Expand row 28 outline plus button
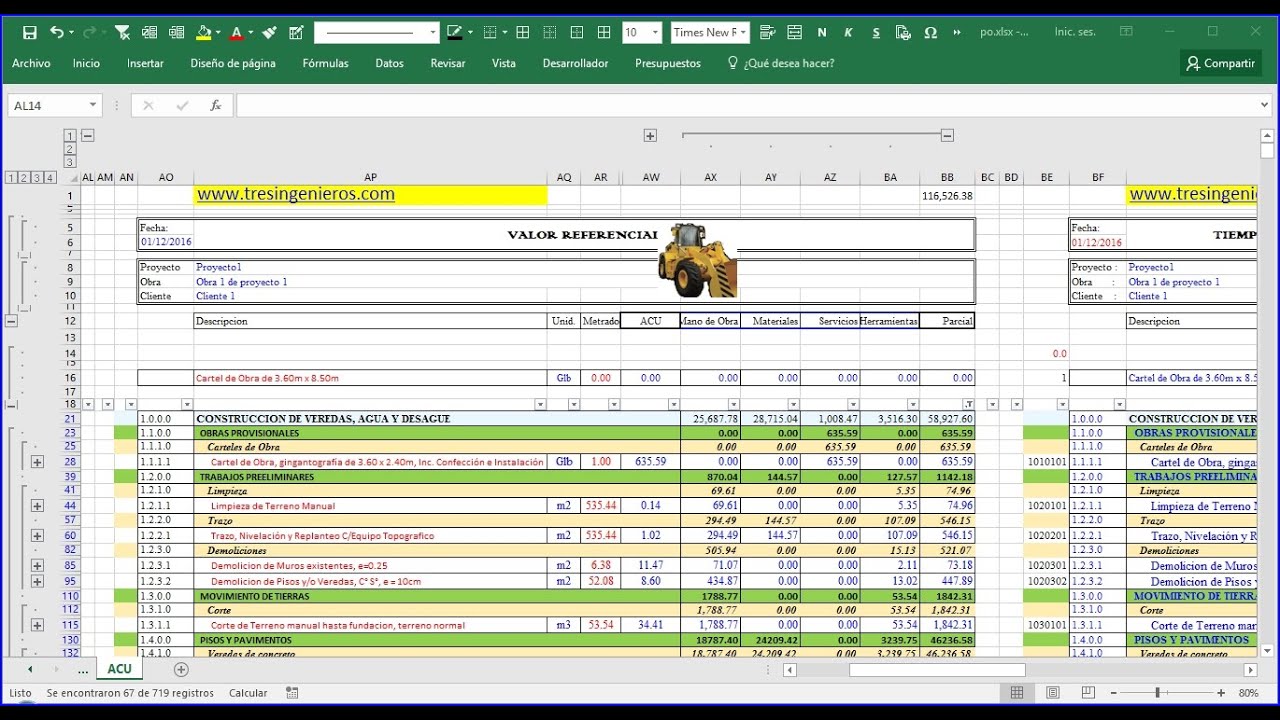The image size is (1280, 720). click(37, 462)
